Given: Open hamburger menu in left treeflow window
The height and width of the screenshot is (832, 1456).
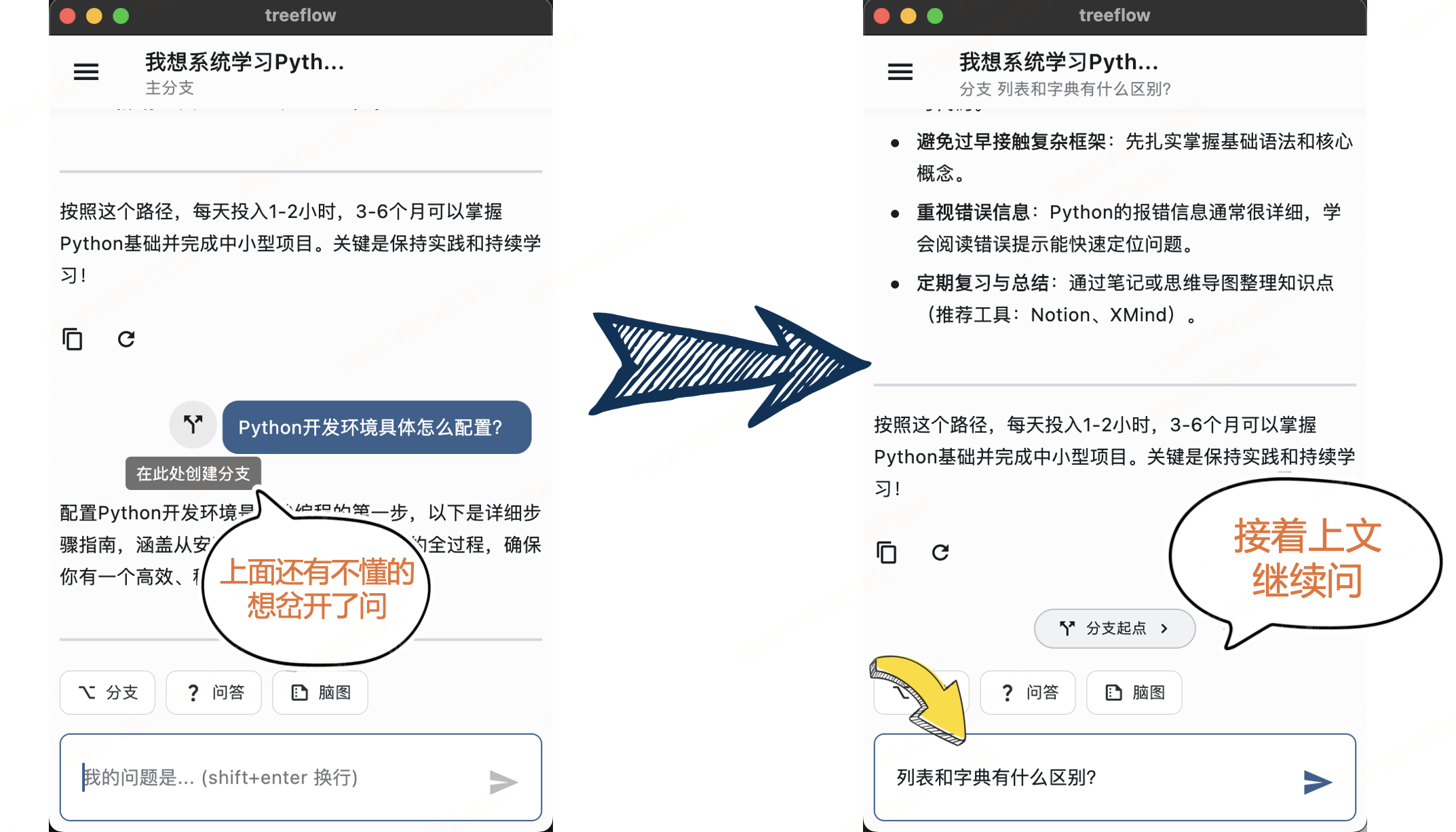Looking at the screenshot, I should pos(86,72).
